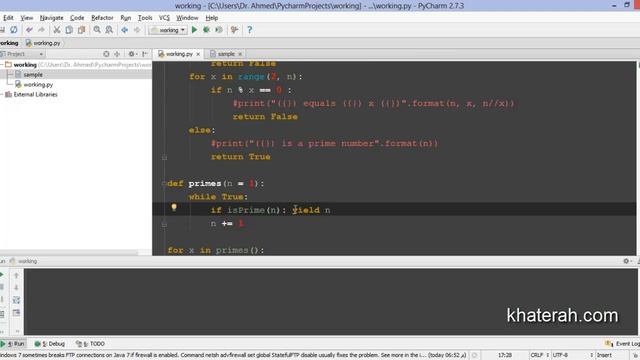640x360 pixels.
Task: Open the 'working' run configuration dropdown
Action: coord(168,30)
